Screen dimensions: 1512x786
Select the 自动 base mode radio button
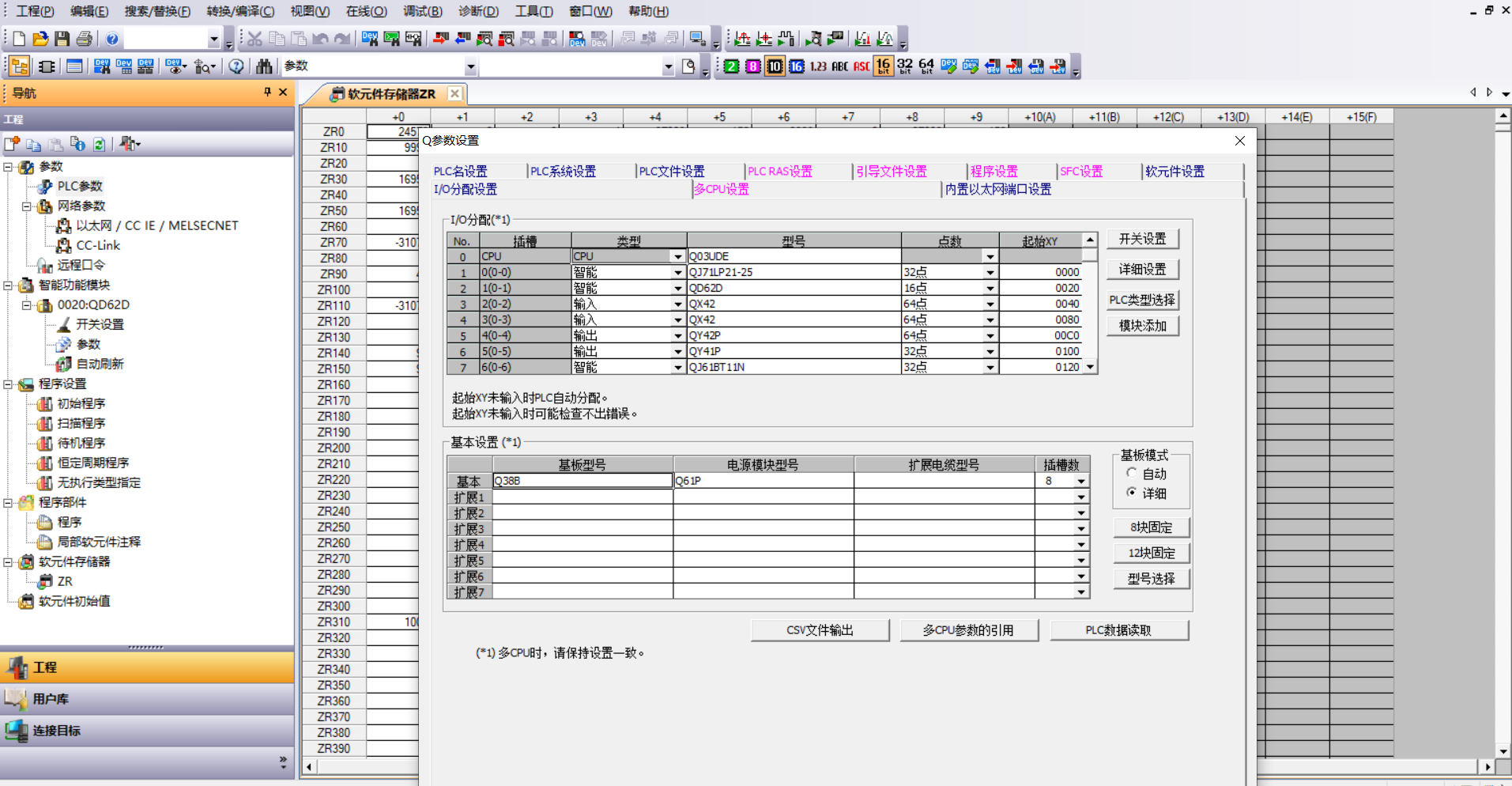[1132, 473]
